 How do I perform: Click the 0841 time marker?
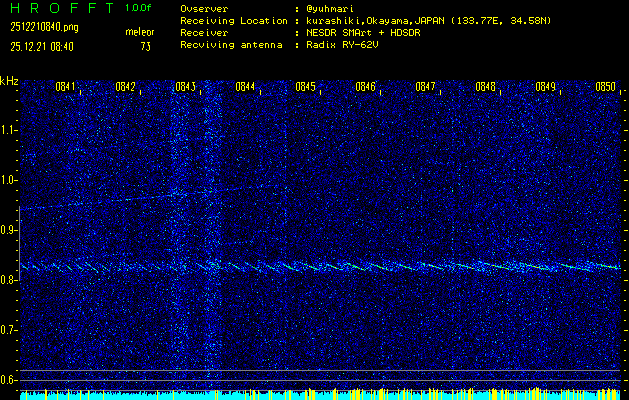[67, 87]
